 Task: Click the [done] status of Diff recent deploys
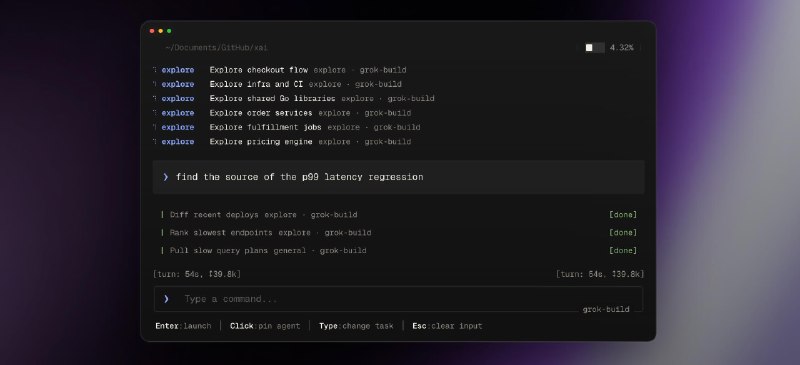click(x=623, y=215)
